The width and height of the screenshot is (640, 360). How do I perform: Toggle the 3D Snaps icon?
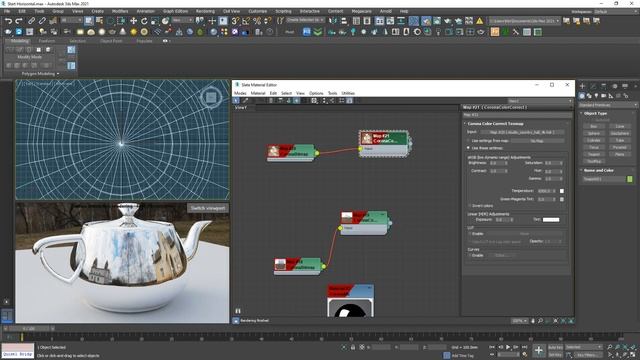tap(236, 20)
